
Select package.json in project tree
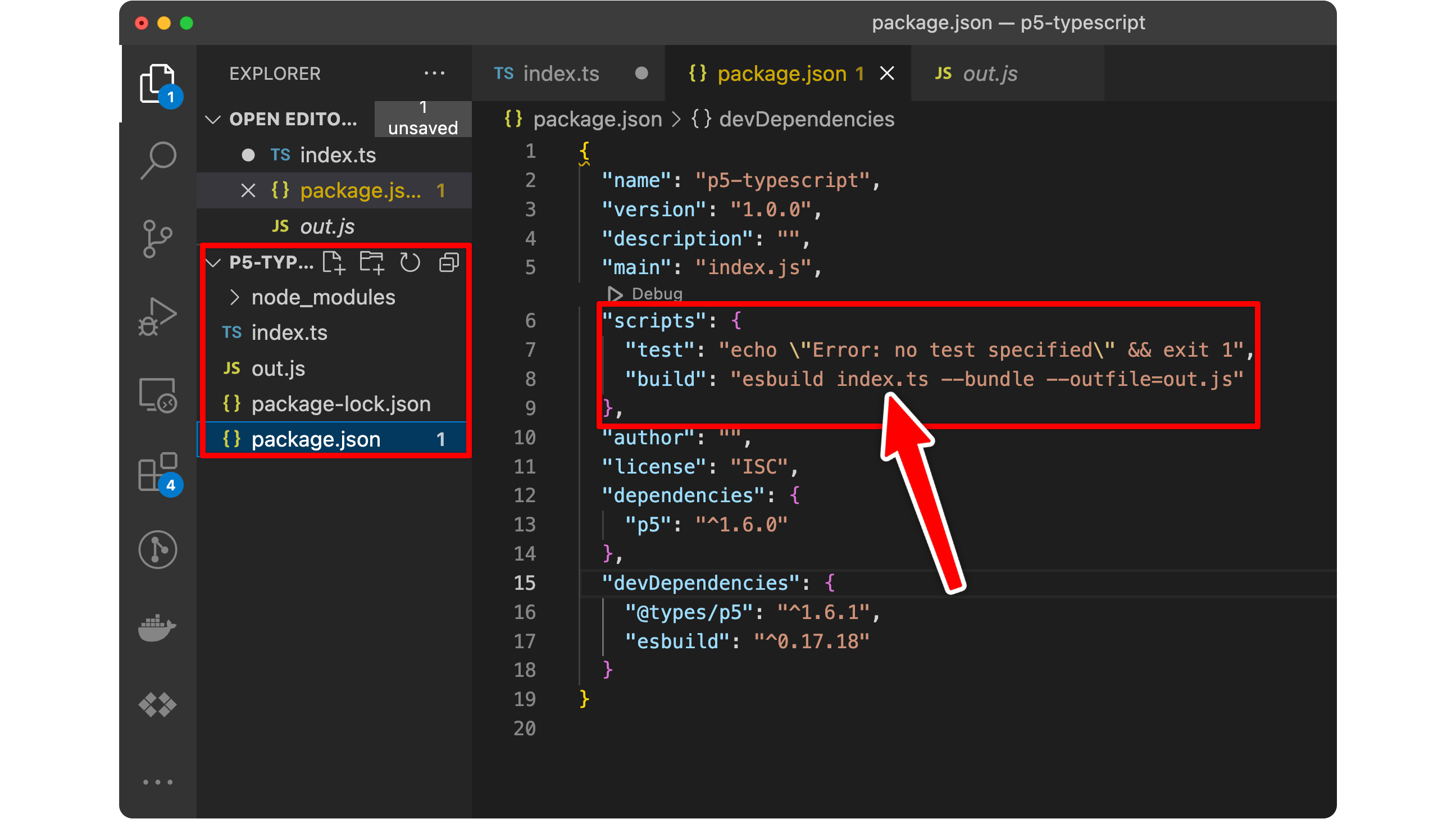coord(334,439)
